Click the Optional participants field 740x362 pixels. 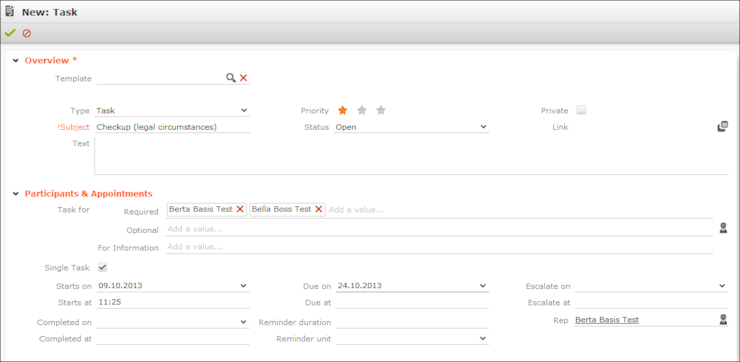(x=439, y=229)
